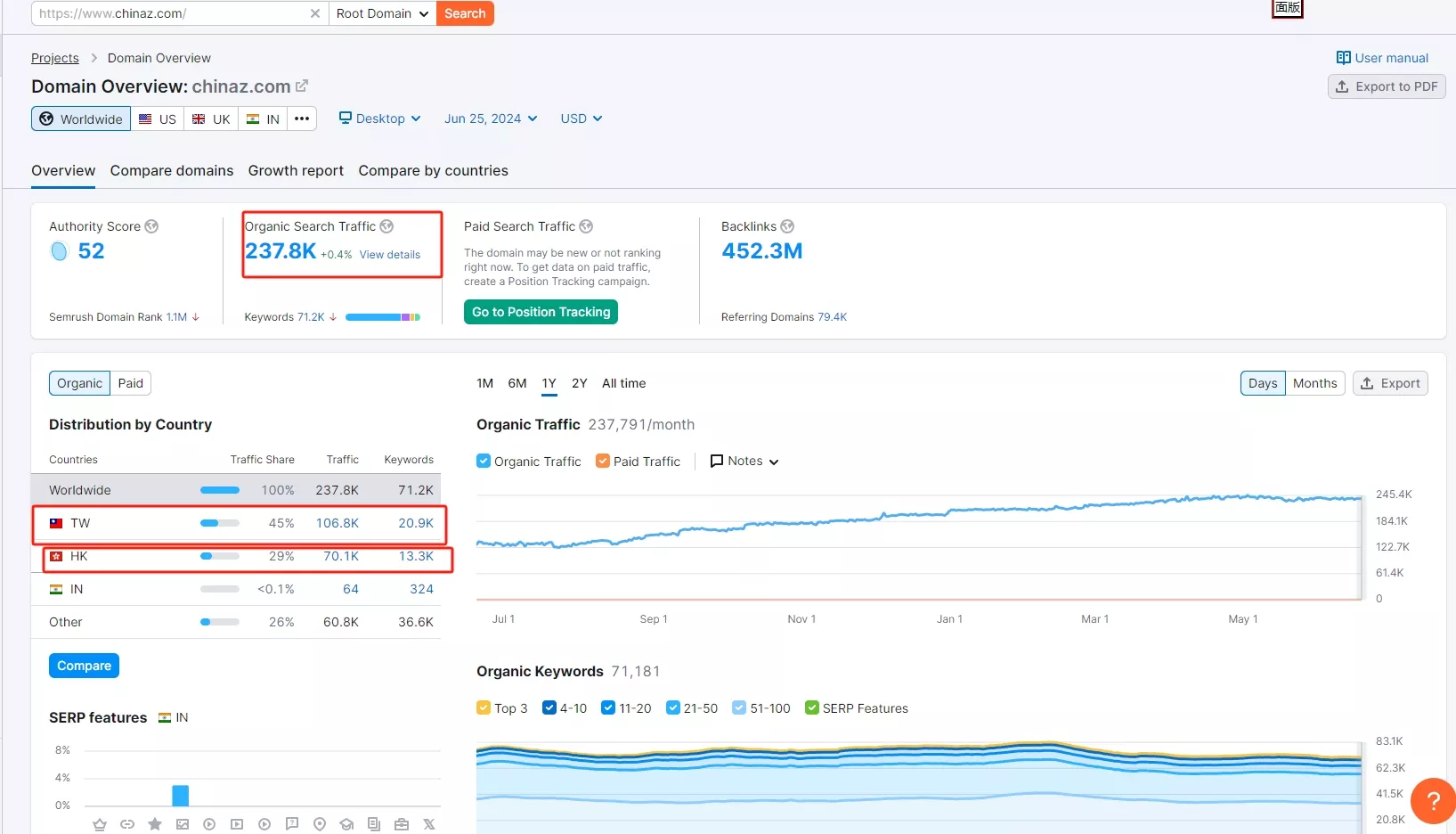Open chinaz.com external link icon
Screen dimensions: 1456x834
coord(302,86)
